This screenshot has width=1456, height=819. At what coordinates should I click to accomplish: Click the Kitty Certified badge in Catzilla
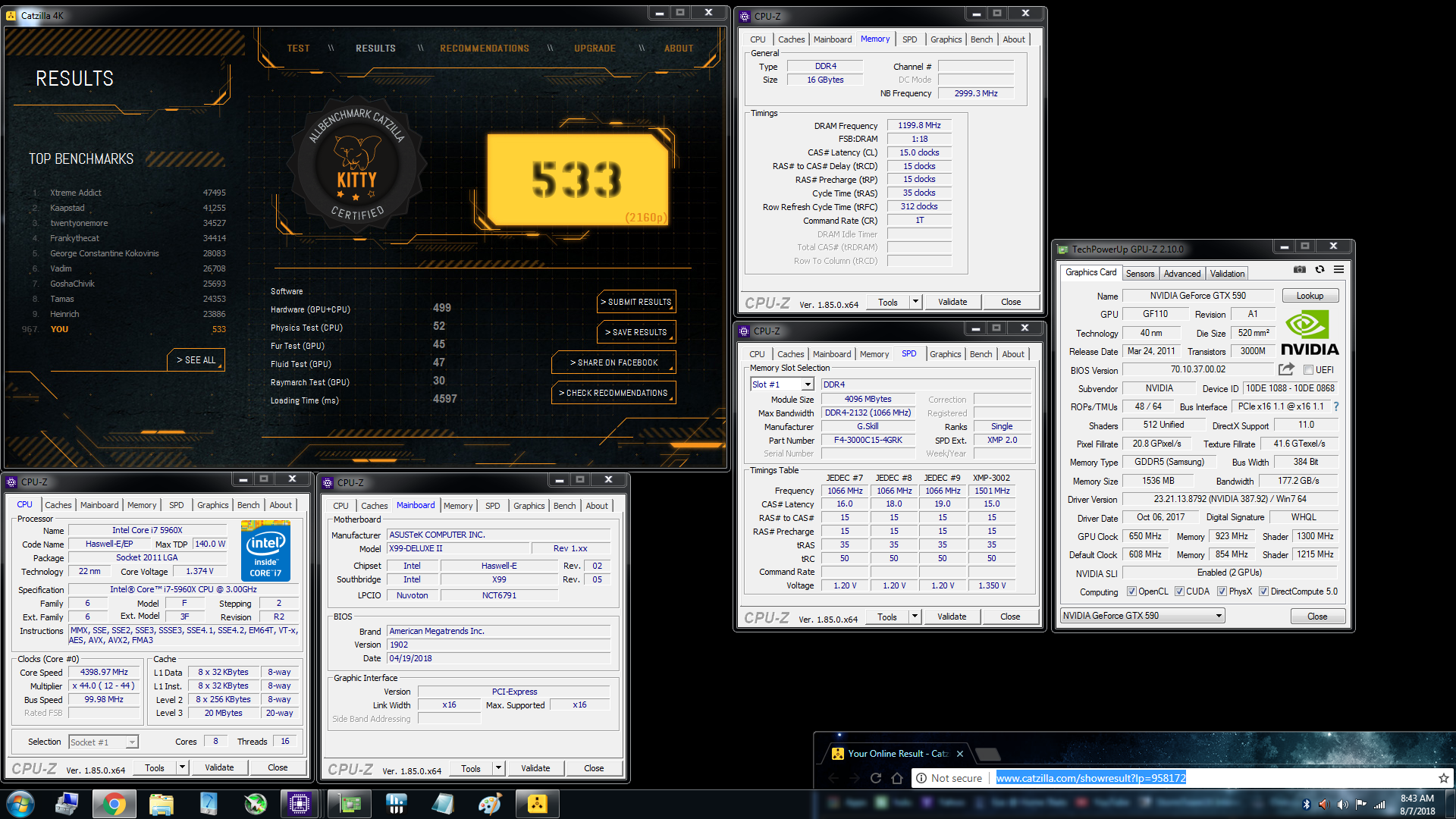pos(357,165)
